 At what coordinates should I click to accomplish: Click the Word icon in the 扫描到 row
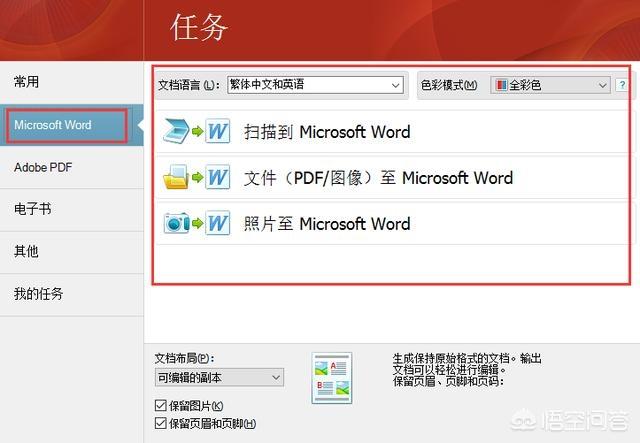[218, 133]
